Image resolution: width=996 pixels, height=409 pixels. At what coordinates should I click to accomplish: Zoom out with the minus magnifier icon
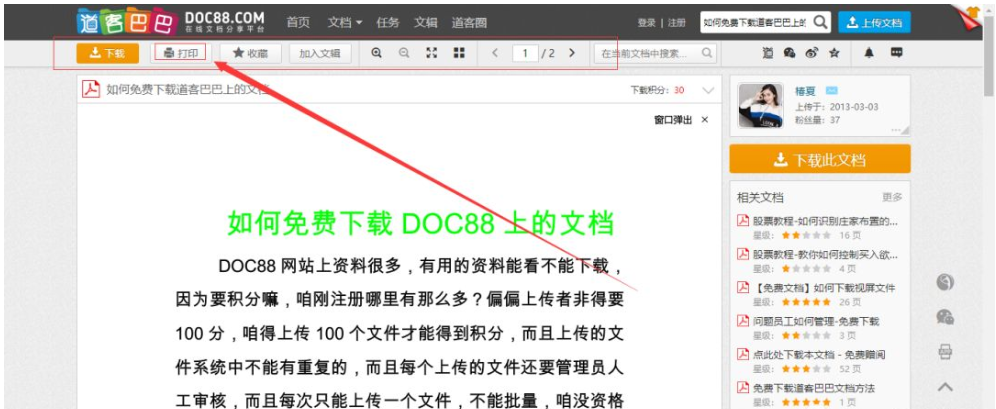pos(404,53)
